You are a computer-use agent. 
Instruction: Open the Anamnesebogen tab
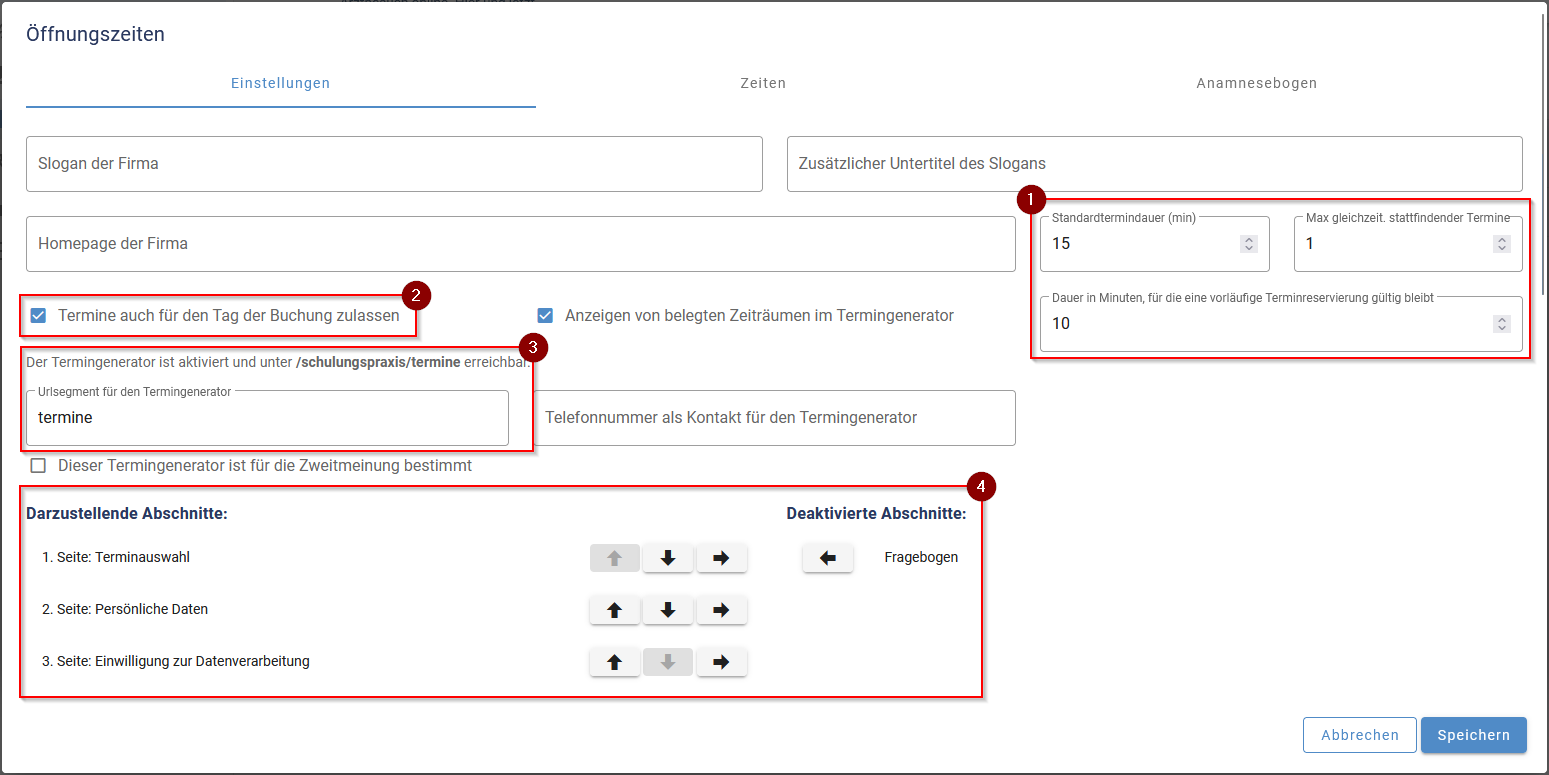[1256, 84]
